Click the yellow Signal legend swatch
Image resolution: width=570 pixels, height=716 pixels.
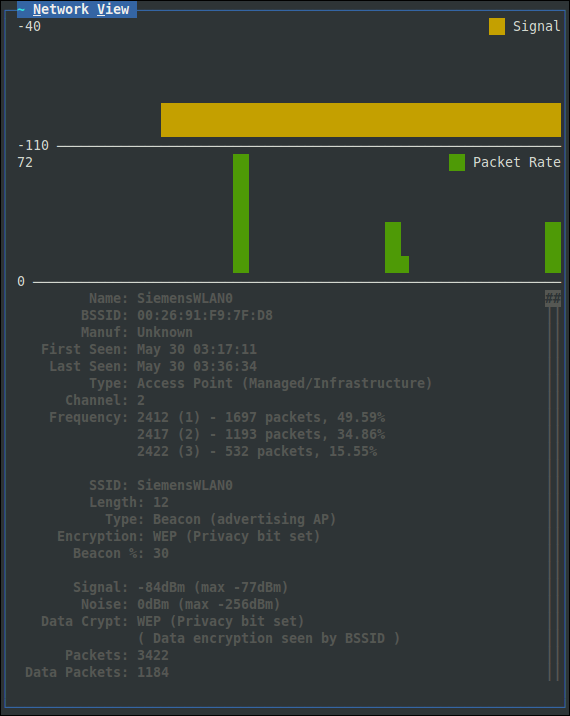496,26
